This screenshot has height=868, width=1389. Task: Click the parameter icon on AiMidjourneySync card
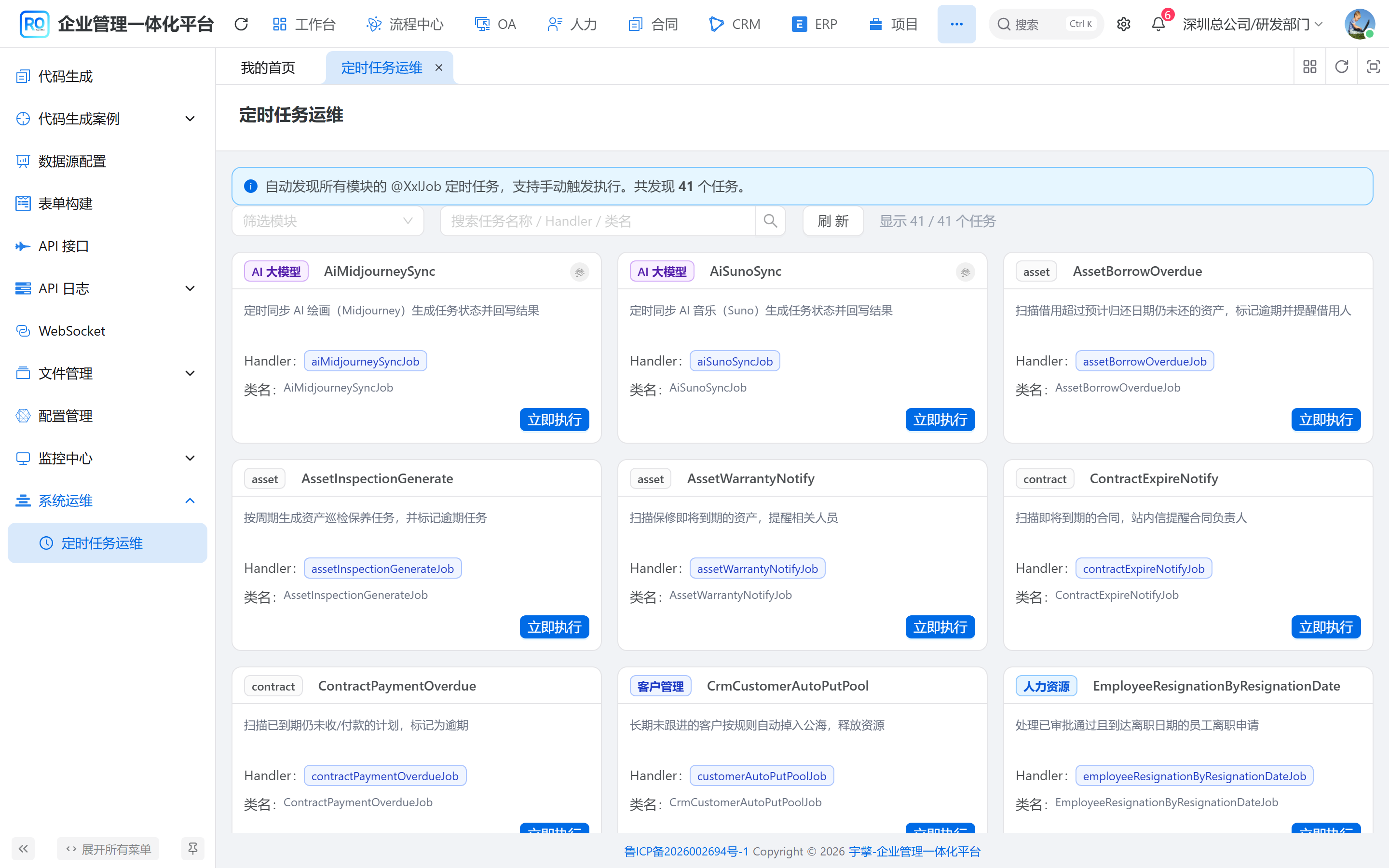580,272
